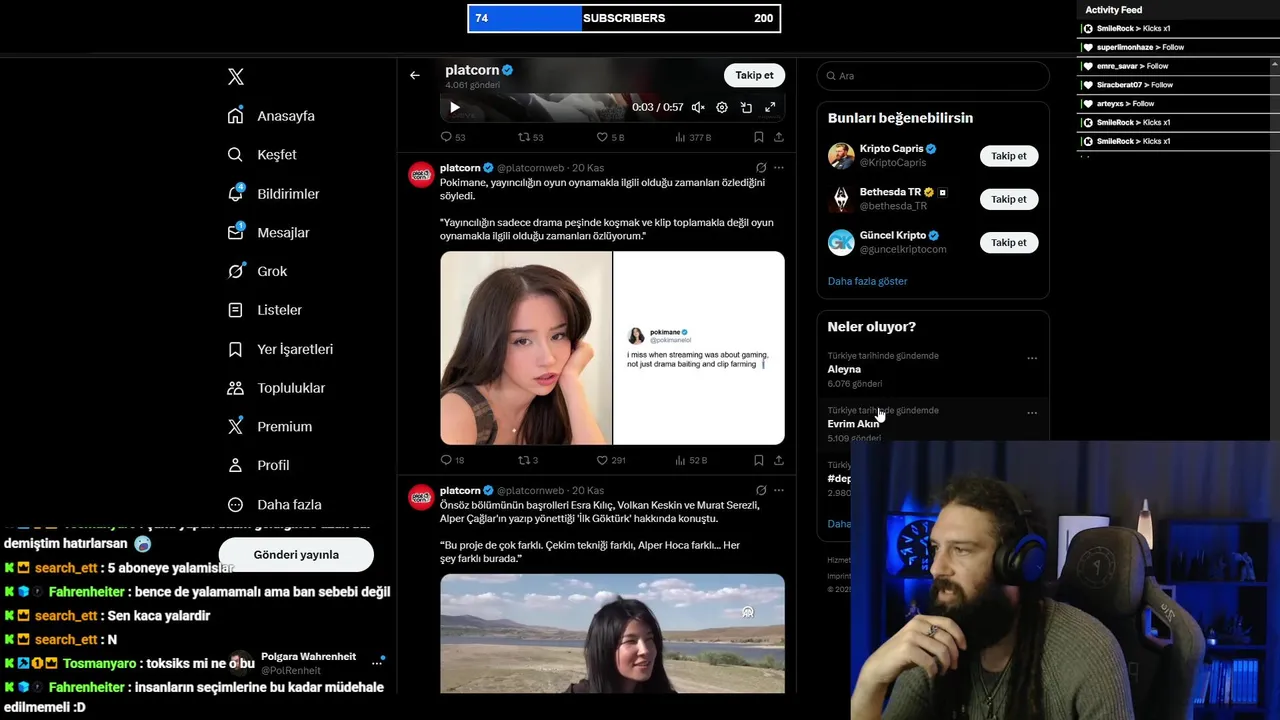Viewport: 1280px width, 720px height.
Task: Click the subscribers goal progress bar
Action: 624,18
